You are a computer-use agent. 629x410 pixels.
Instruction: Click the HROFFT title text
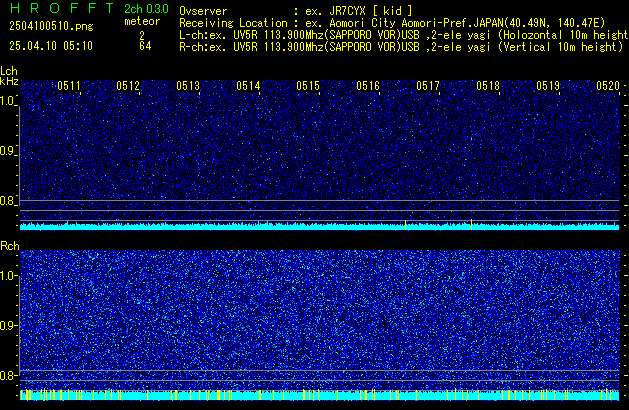click(x=62, y=8)
